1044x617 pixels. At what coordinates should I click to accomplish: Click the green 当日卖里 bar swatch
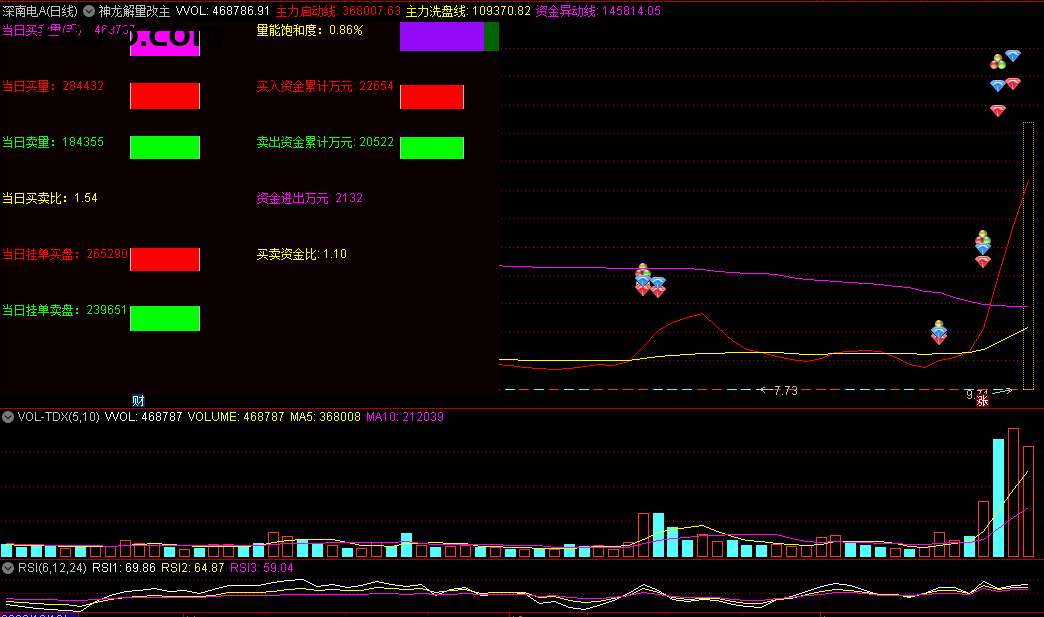pyautogui.click(x=165, y=147)
